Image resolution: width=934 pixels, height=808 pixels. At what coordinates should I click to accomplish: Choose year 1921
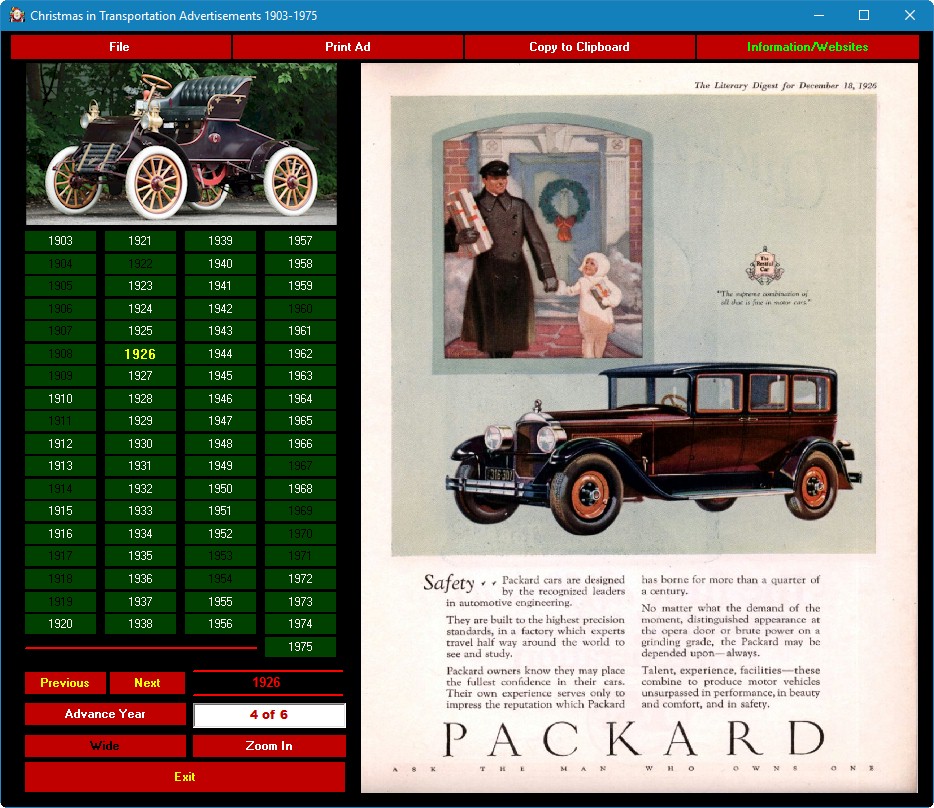pyautogui.click(x=140, y=241)
